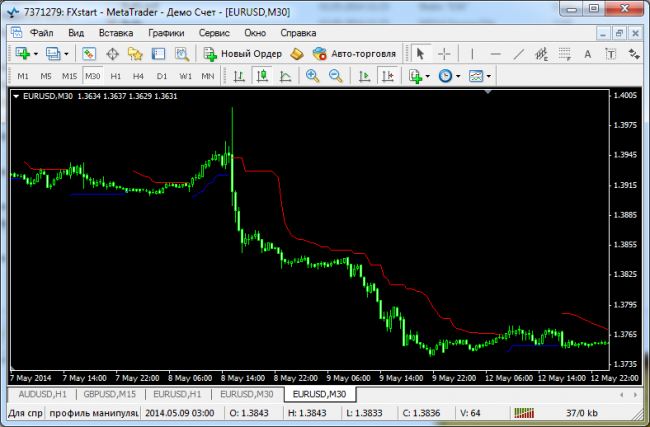Select the H1 timeframe
This screenshot has height=427, width=650.
pos(115,76)
